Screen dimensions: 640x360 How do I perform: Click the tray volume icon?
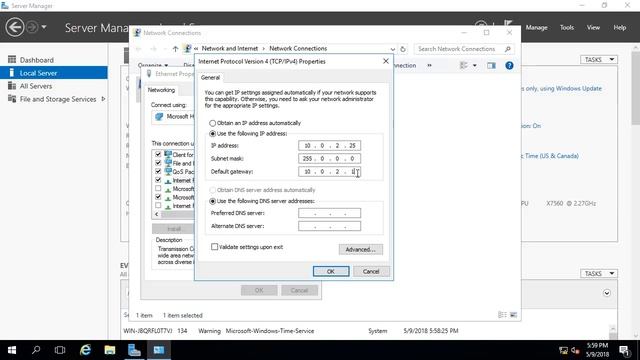[x=576, y=350]
